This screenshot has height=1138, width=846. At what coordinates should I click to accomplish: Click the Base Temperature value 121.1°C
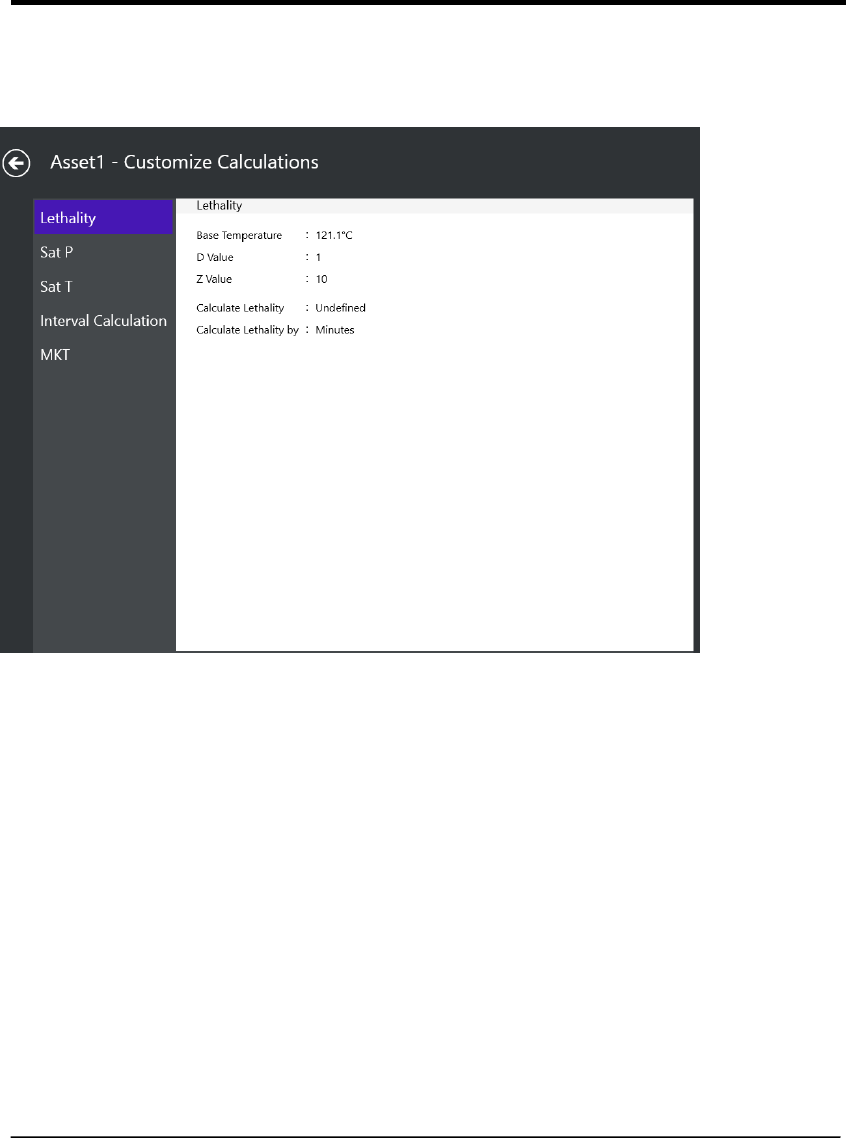click(334, 235)
